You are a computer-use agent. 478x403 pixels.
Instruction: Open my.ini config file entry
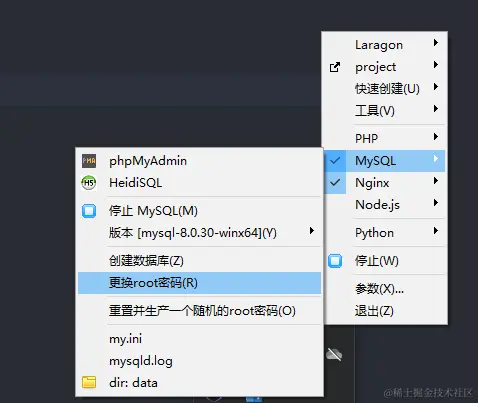[x=199, y=339]
